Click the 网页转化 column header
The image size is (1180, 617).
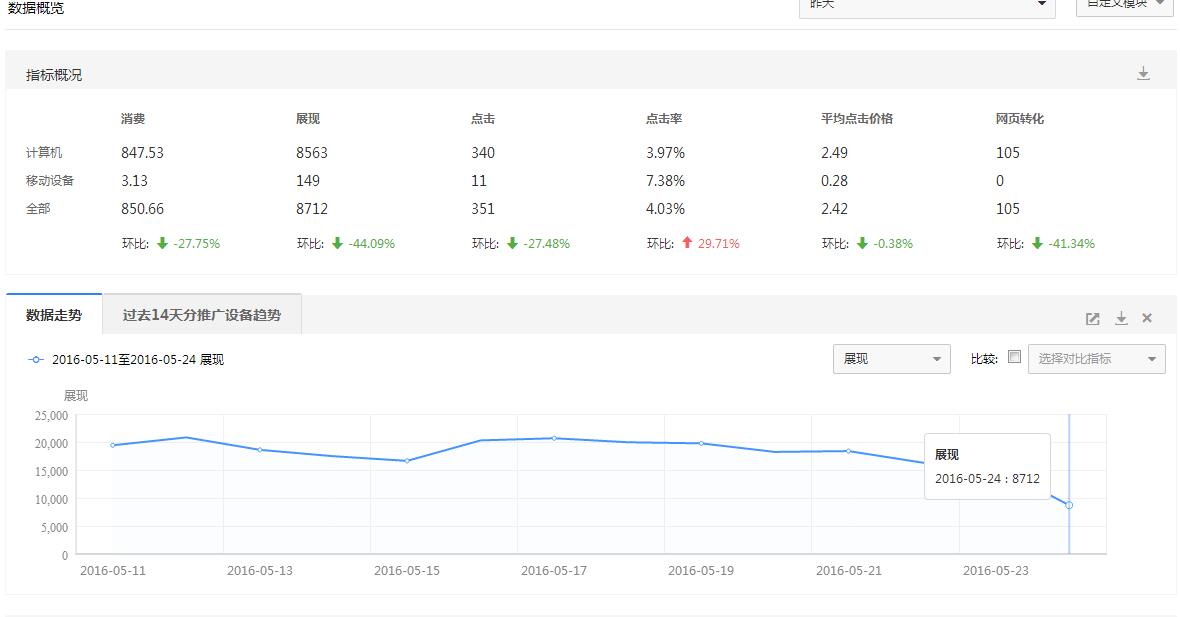[1020, 119]
